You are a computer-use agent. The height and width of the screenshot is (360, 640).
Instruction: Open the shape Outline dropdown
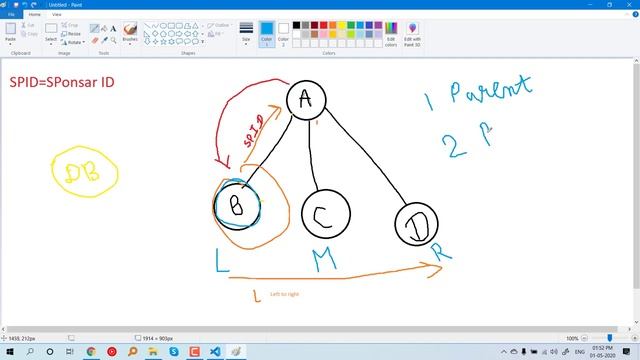point(220,25)
